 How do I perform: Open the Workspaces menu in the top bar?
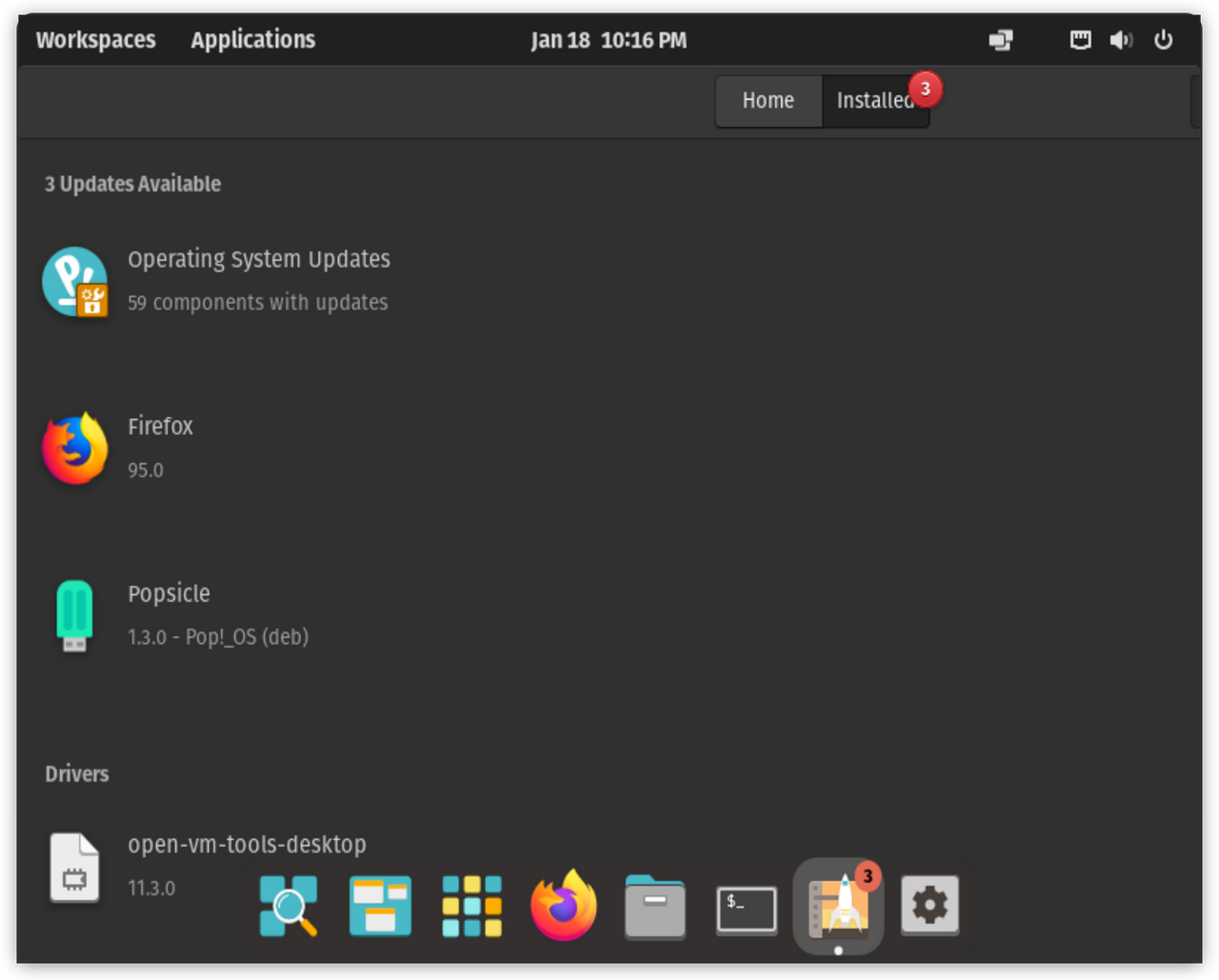pyautogui.click(x=95, y=40)
